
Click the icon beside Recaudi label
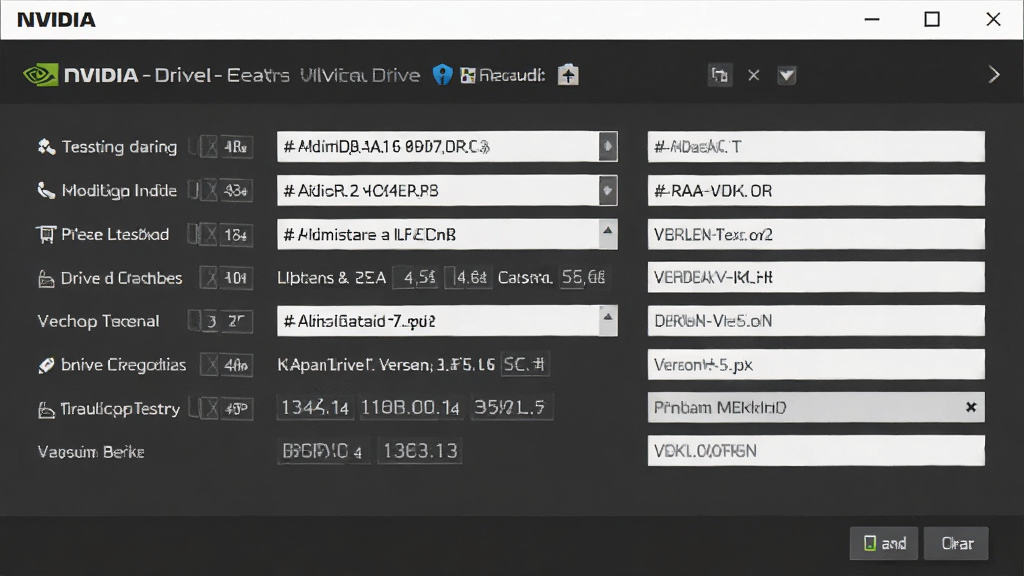pos(468,76)
